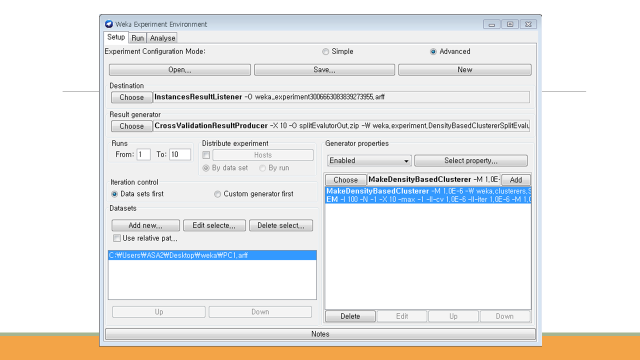The image size is (640, 360).
Task: Select MakeDensityBasedClusterer list entry
Action: click(428, 191)
